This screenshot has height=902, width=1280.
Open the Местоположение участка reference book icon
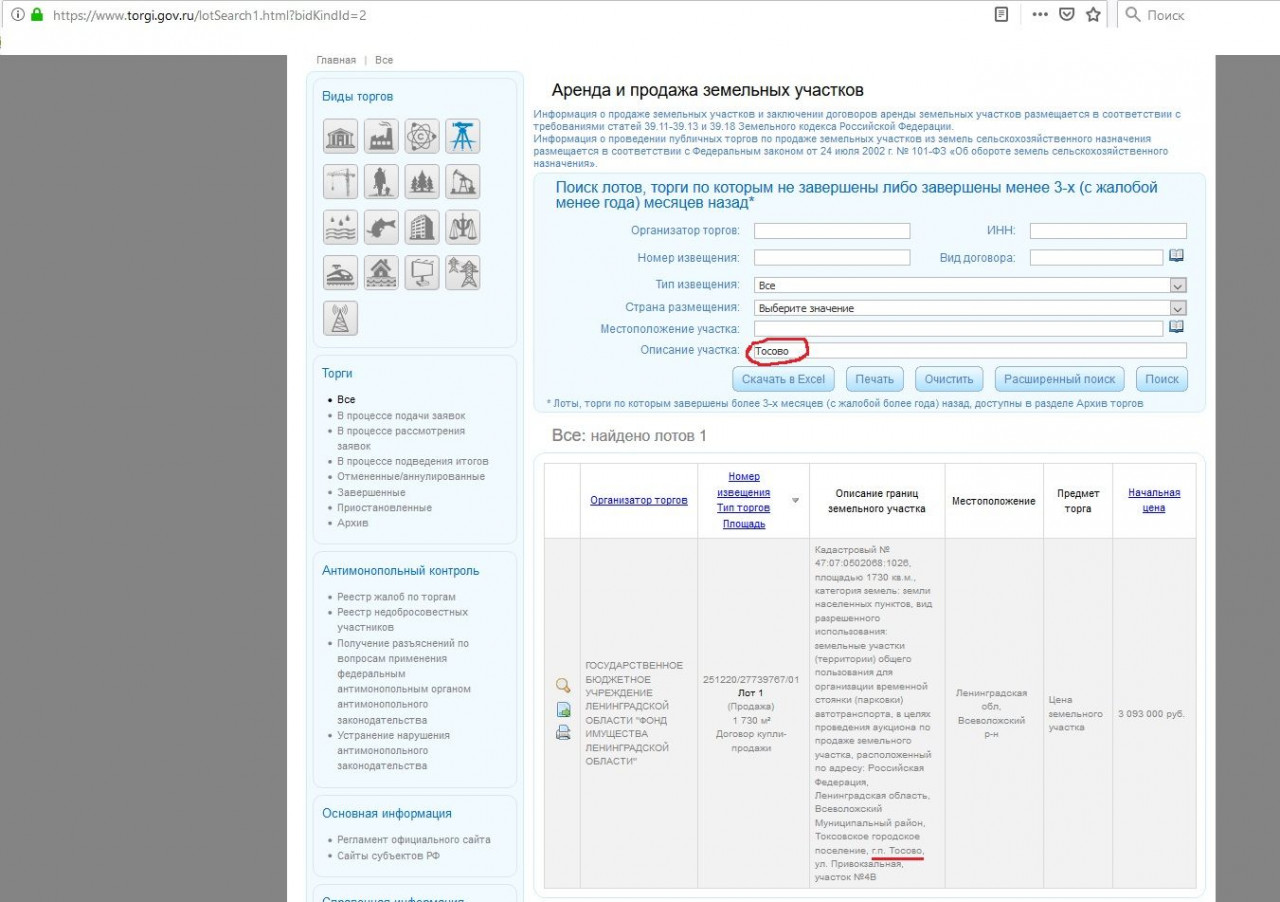click(1177, 327)
